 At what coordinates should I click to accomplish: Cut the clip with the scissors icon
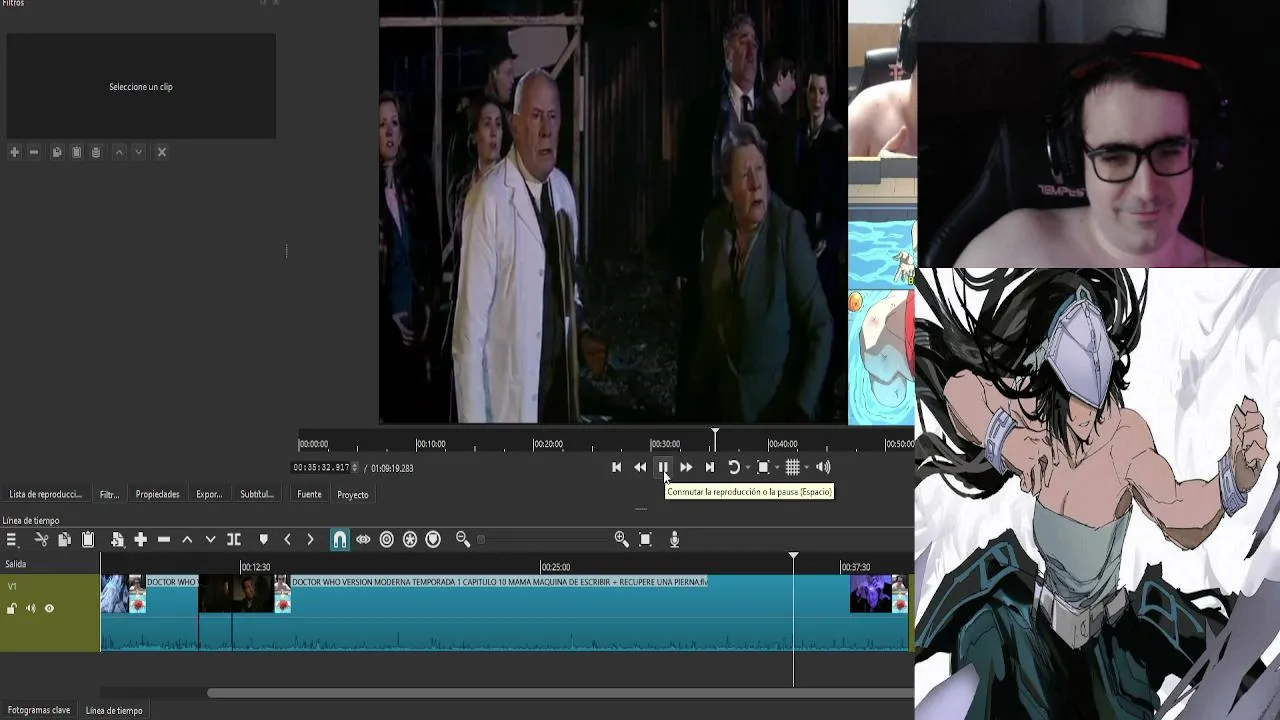41,540
